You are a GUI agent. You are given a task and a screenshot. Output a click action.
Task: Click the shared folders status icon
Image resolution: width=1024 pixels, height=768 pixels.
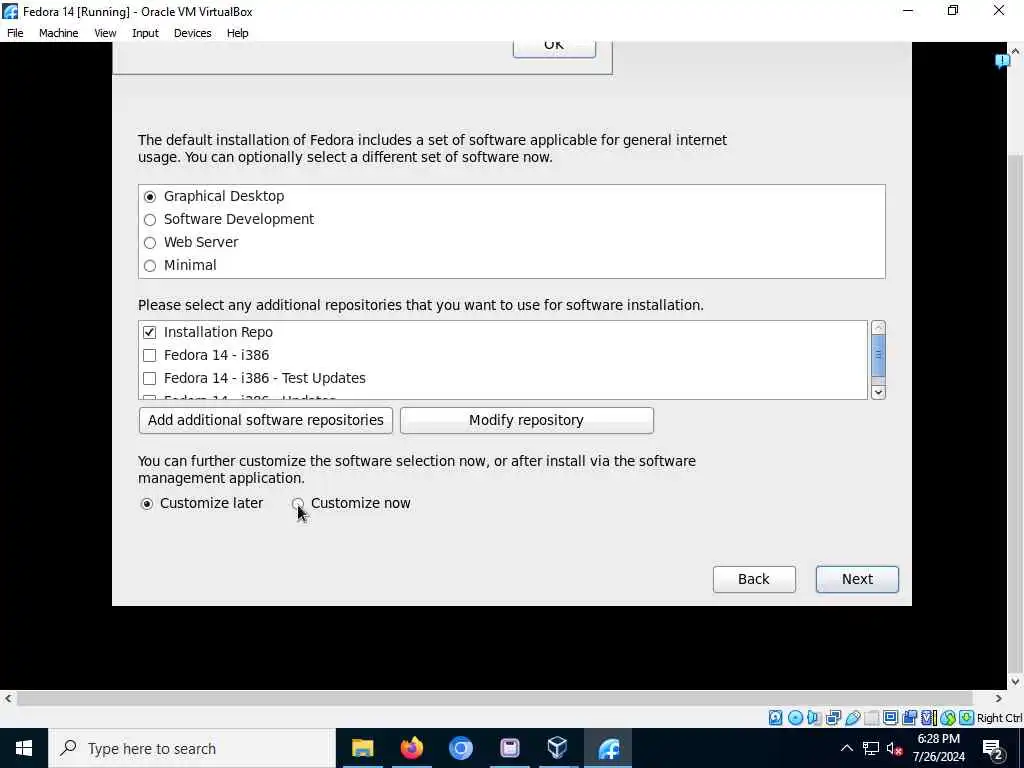pos(871,718)
